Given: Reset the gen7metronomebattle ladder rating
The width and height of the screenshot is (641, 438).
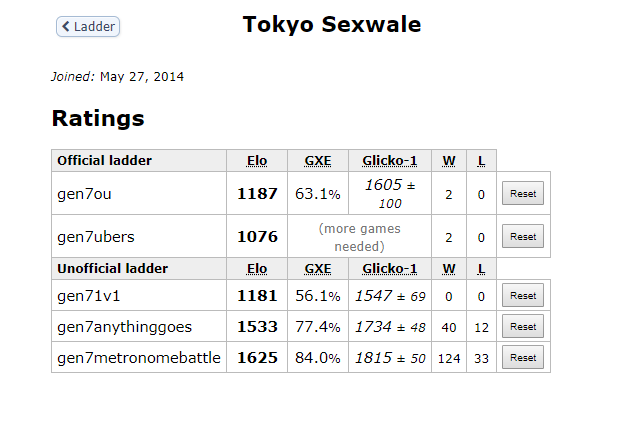Looking at the screenshot, I should (x=523, y=358).
